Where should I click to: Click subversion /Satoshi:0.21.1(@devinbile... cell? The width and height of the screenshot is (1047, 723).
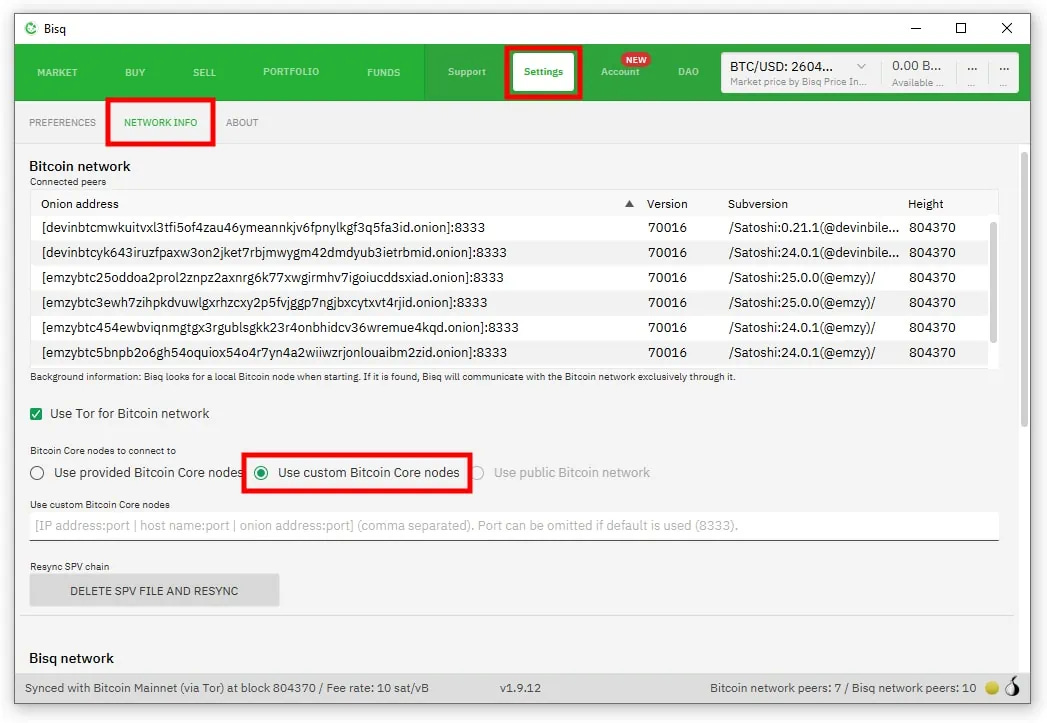click(813, 228)
